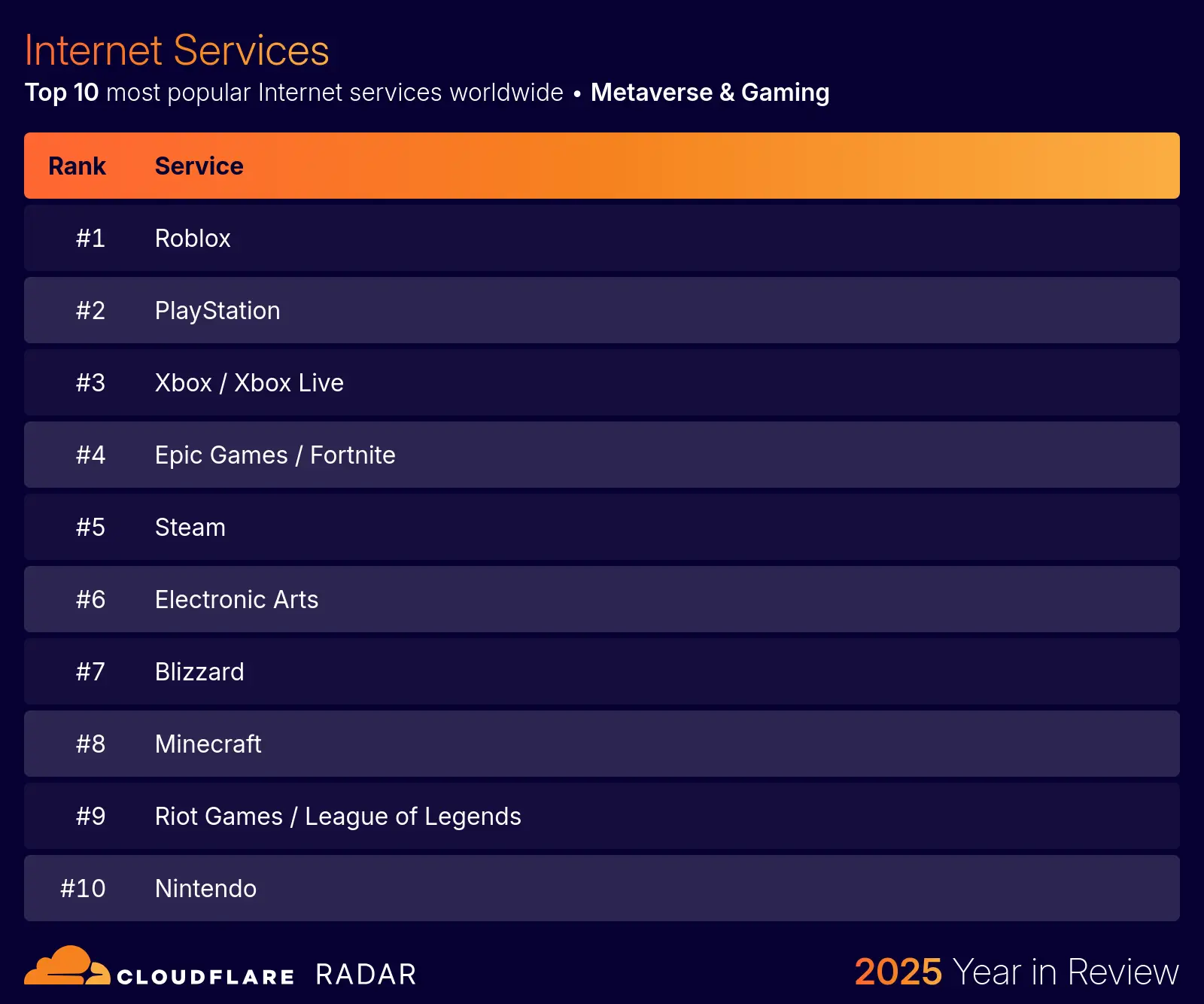Click Riot Games / League of Legends
Image resolution: width=1204 pixels, height=1004 pixels.
tap(338, 817)
